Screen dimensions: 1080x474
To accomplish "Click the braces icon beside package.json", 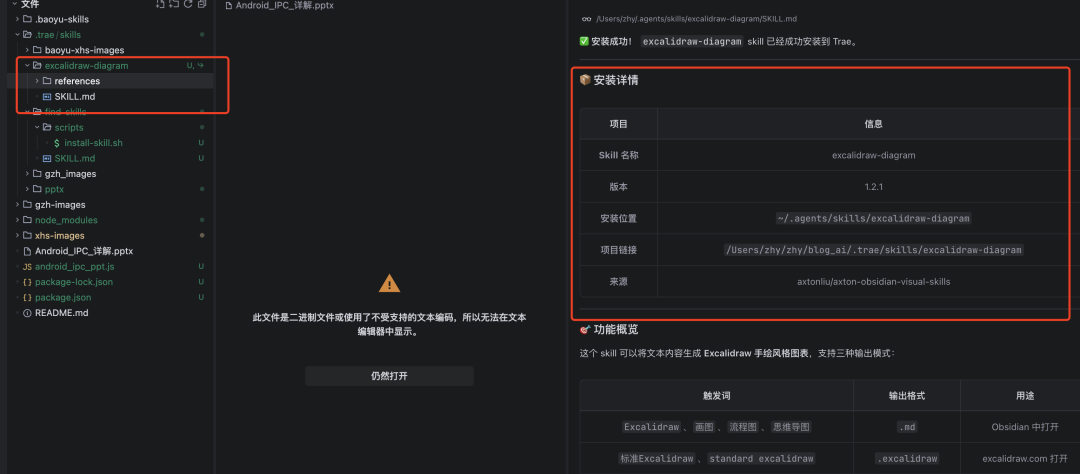I will [27, 298].
